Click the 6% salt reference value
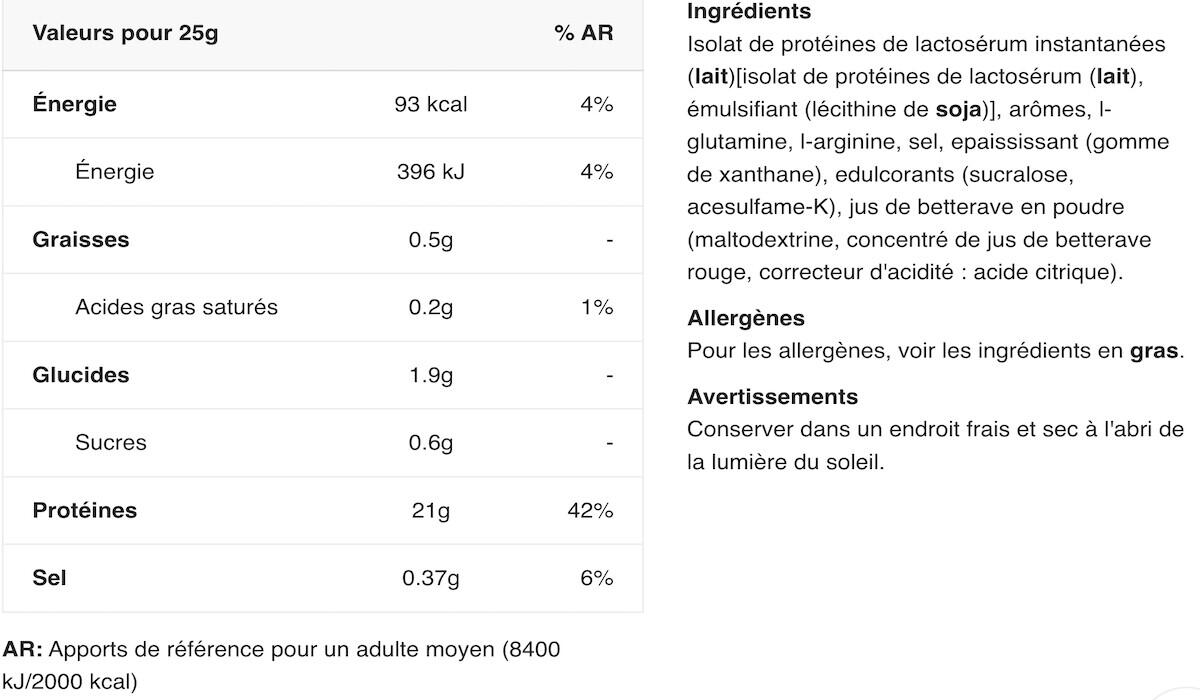This screenshot has height=700, width=1200. [596, 578]
